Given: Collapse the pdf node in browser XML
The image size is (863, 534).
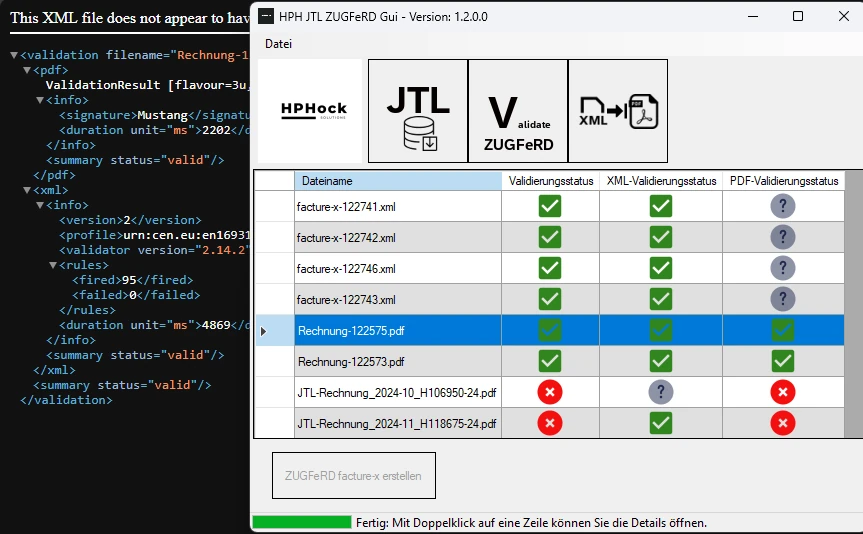Looking at the screenshot, I should [x=27, y=70].
